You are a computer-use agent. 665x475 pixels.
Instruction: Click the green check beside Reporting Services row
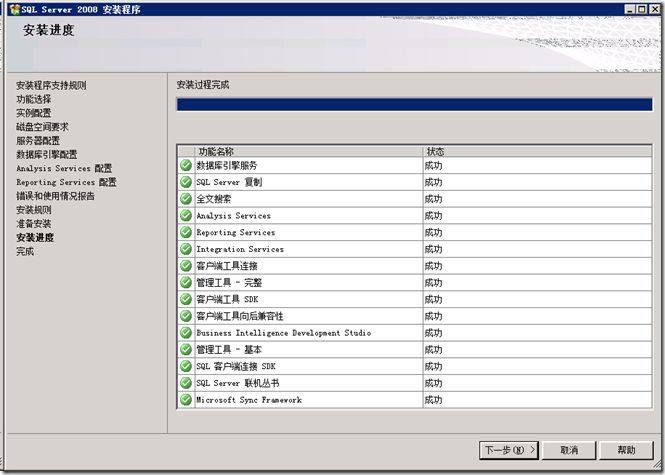point(186,232)
